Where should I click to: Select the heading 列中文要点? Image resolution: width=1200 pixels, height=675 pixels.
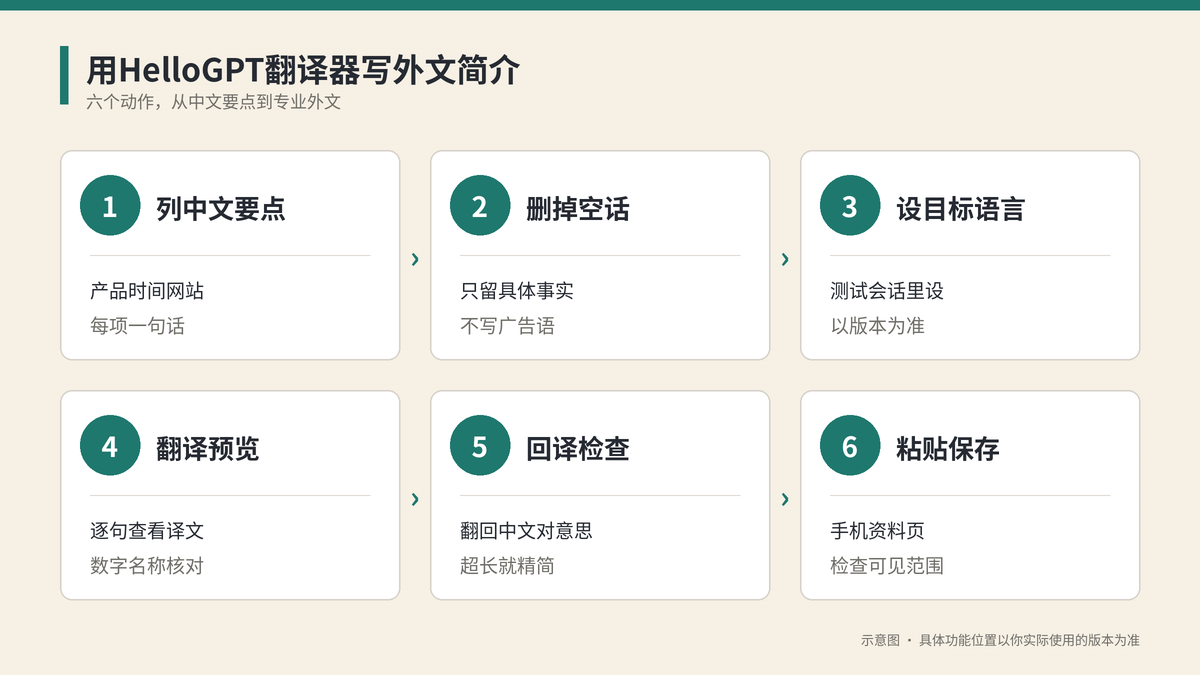[221, 208]
